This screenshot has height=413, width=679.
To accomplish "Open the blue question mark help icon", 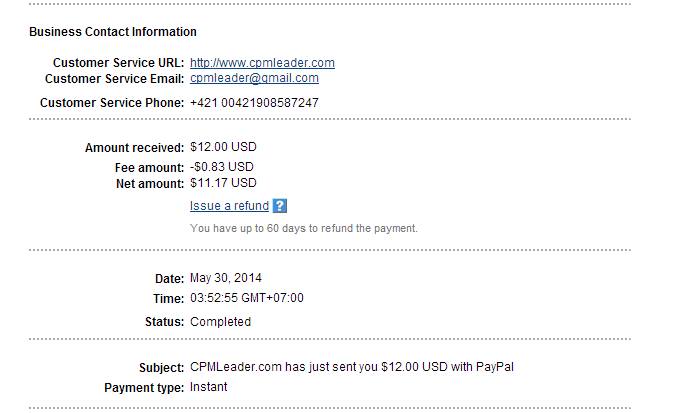I will pyautogui.click(x=280, y=206).
